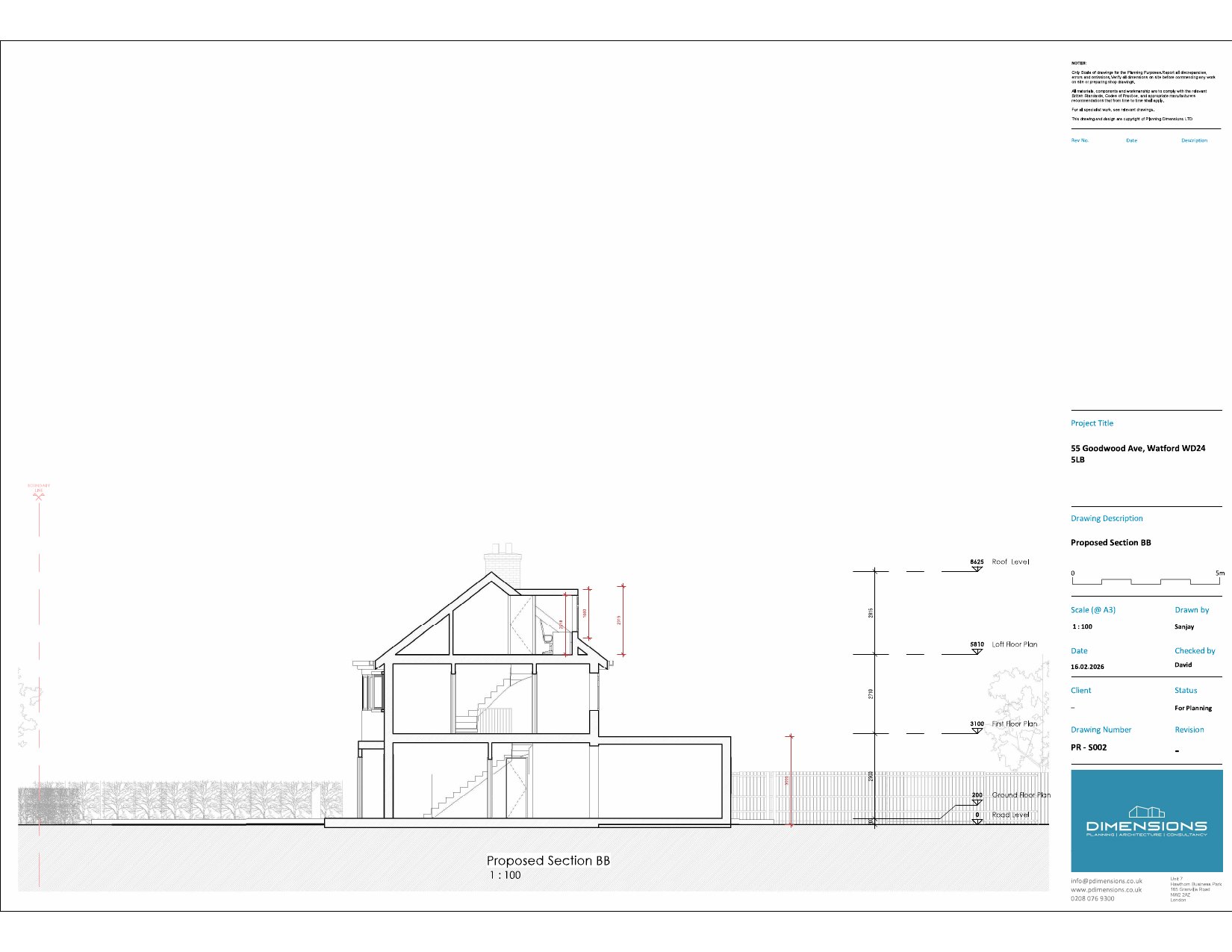
Task: Click the Dimensions company logo
Action: tap(1146, 821)
